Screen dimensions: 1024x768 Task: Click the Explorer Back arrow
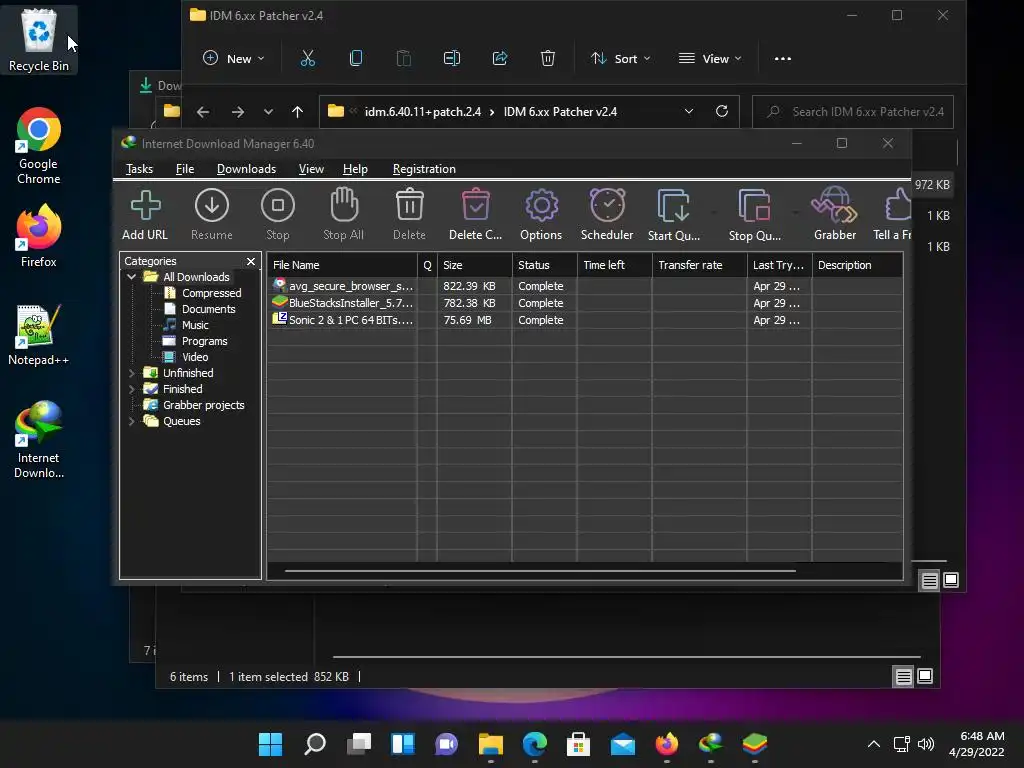coord(203,112)
